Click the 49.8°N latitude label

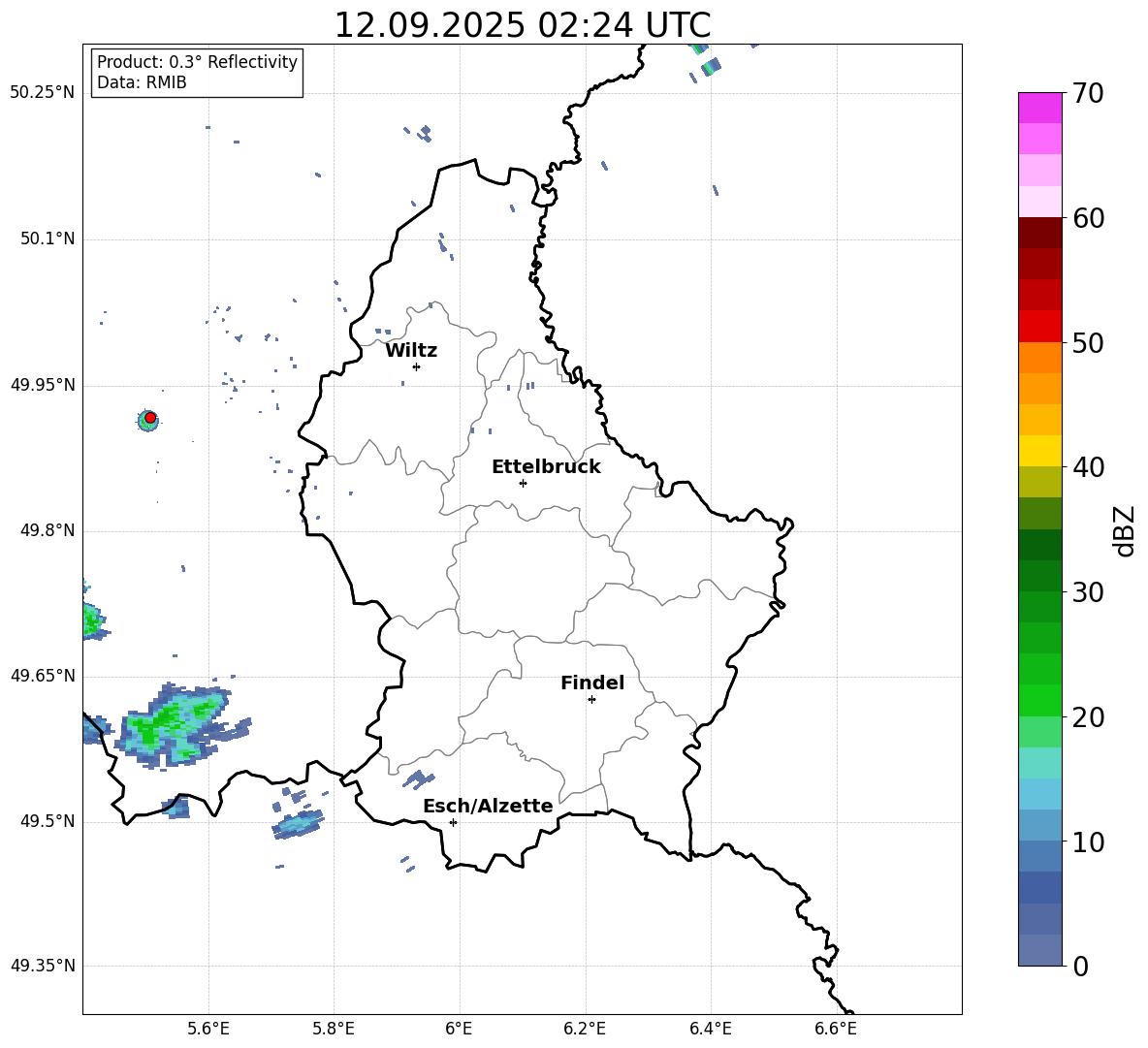[x=48, y=530]
